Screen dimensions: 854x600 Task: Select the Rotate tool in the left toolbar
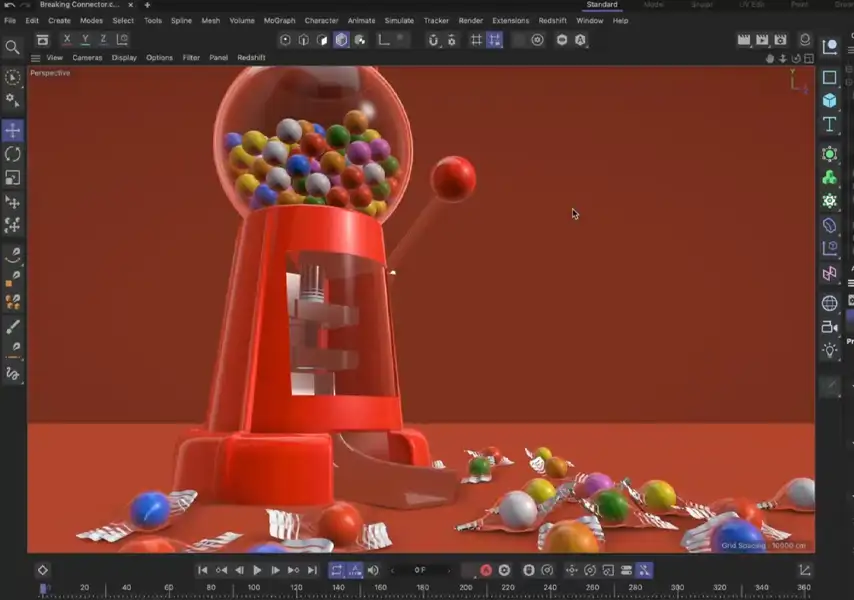(x=14, y=154)
